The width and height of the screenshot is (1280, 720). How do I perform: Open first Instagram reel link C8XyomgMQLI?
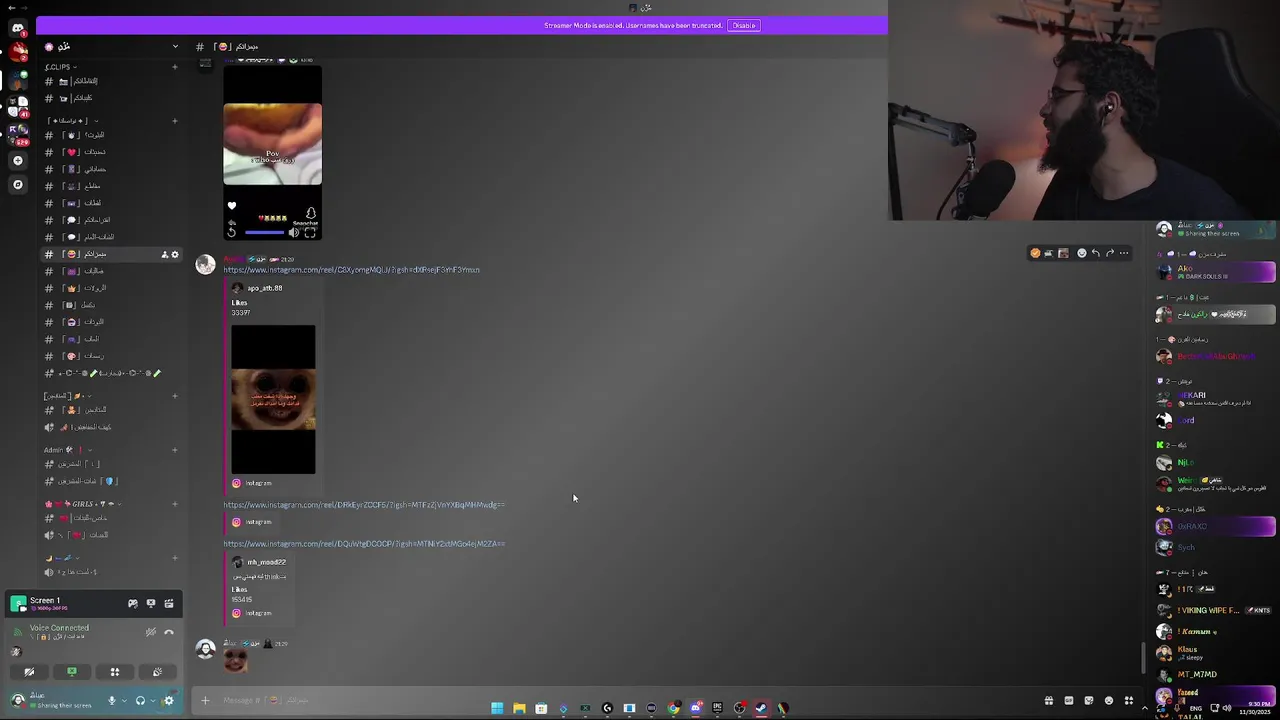click(x=351, y=269)
